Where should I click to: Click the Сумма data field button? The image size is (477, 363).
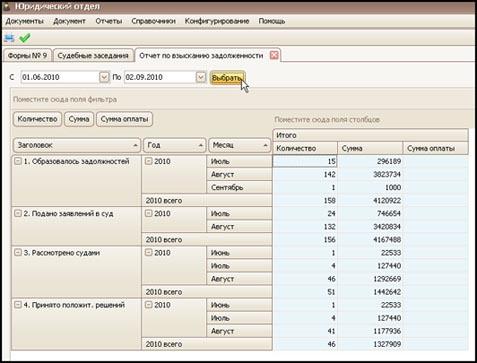coord(79,119)
